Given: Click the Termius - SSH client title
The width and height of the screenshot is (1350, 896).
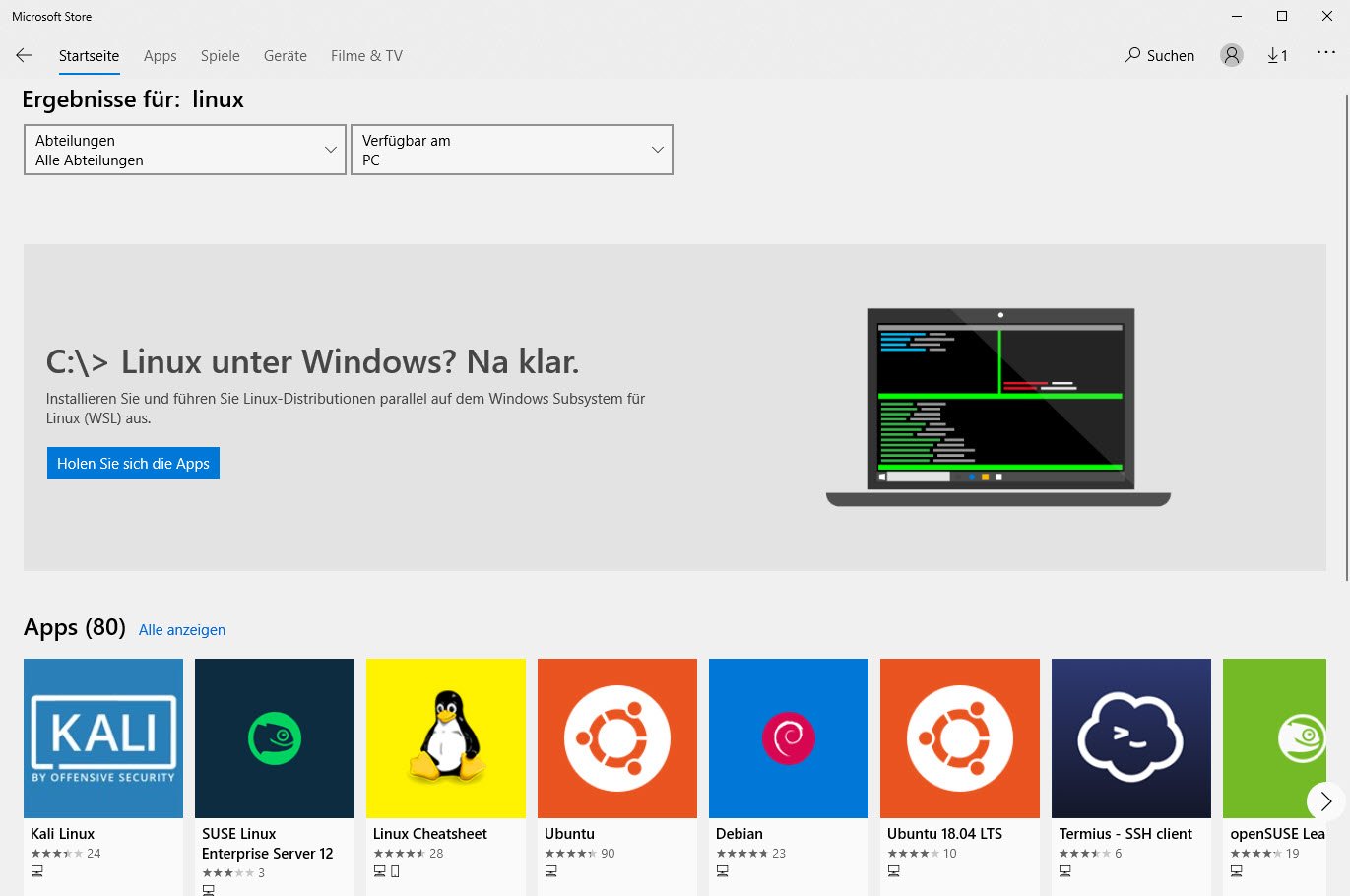Looking at the screenshot, I should [x=1125, y=834].
